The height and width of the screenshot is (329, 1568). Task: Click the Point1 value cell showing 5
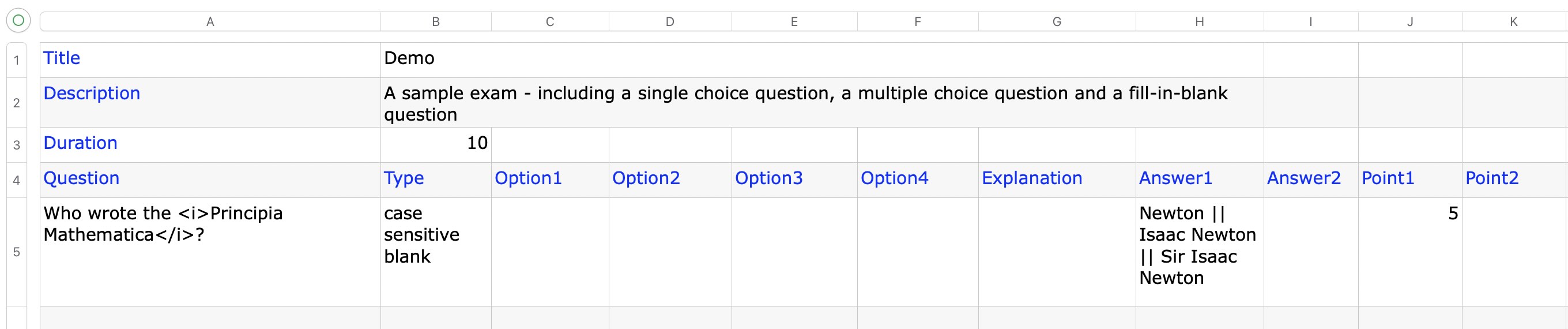1409,251
